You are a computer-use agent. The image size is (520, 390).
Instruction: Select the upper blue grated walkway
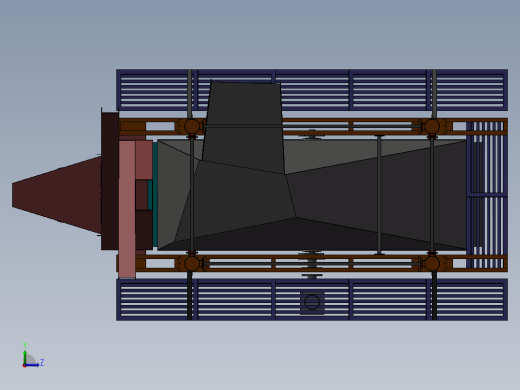(312, 90)
